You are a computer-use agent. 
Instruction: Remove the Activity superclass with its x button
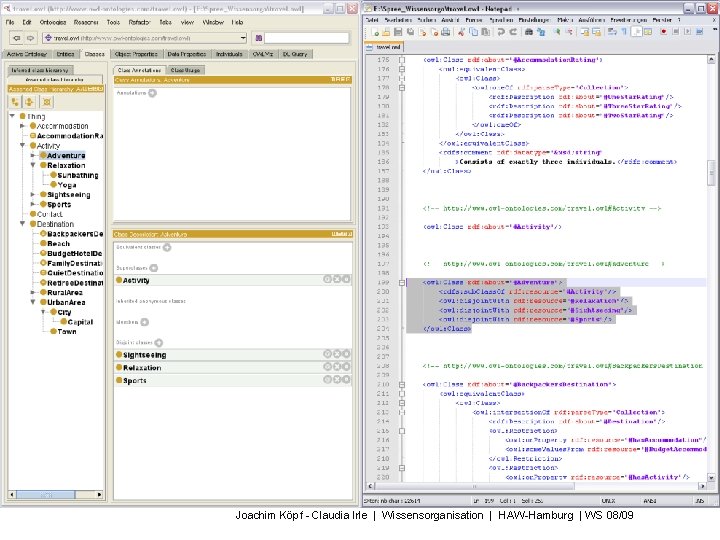337,279
